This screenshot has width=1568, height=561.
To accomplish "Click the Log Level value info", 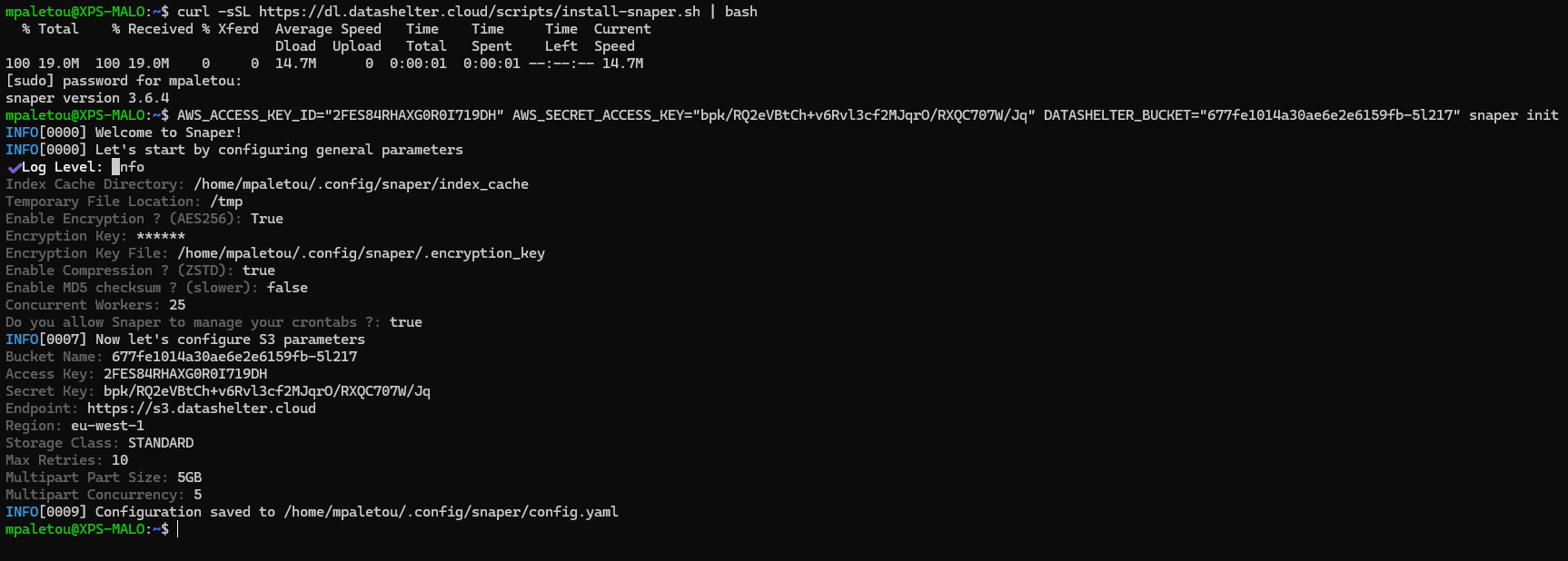I will pos(129,167).
